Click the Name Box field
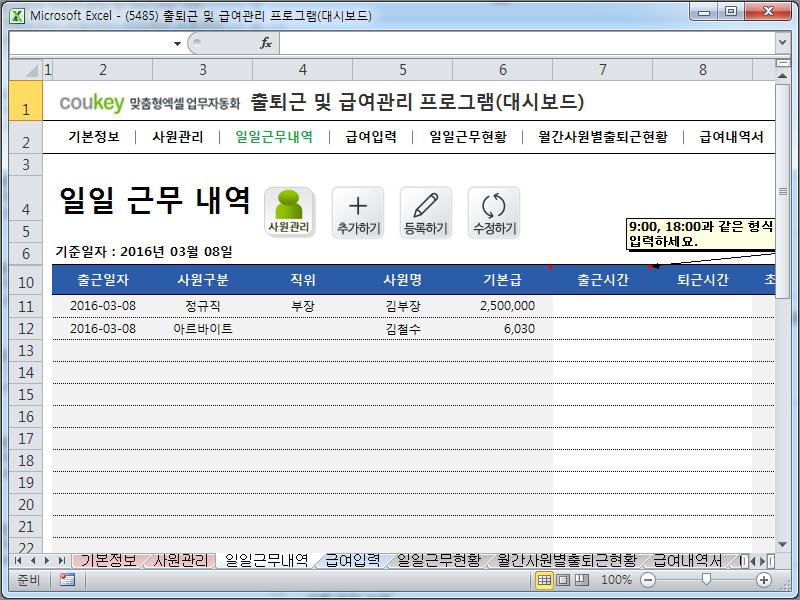The image size is (800, 600). (91, 43)
